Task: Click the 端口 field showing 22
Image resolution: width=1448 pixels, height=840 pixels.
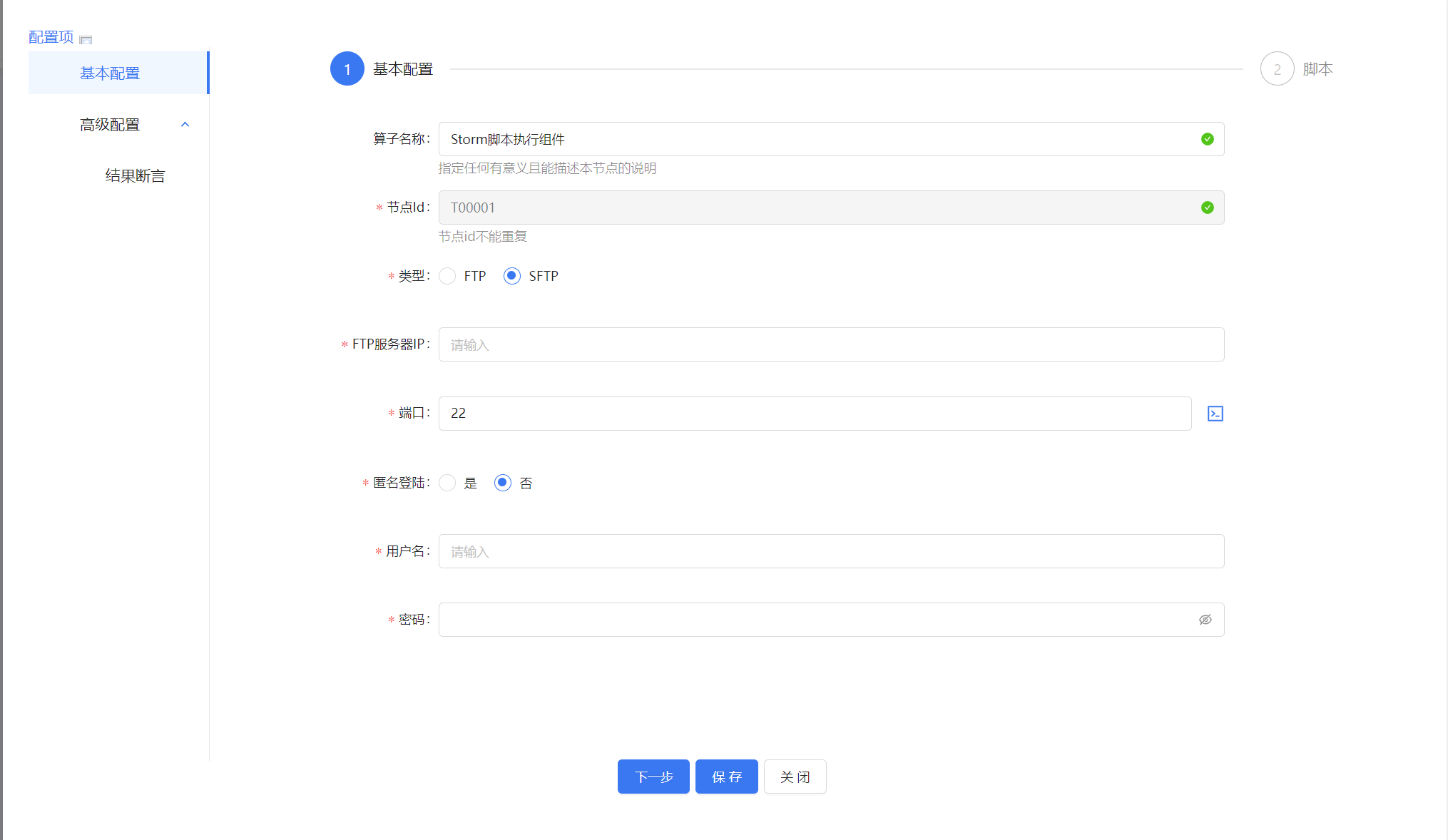Action: (815, 414)
